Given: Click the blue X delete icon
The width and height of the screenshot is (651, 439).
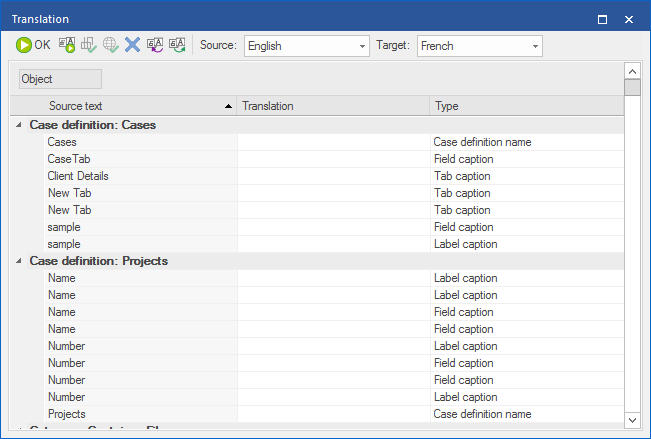Looking at the screenshot, I should [x=132, y=45].
